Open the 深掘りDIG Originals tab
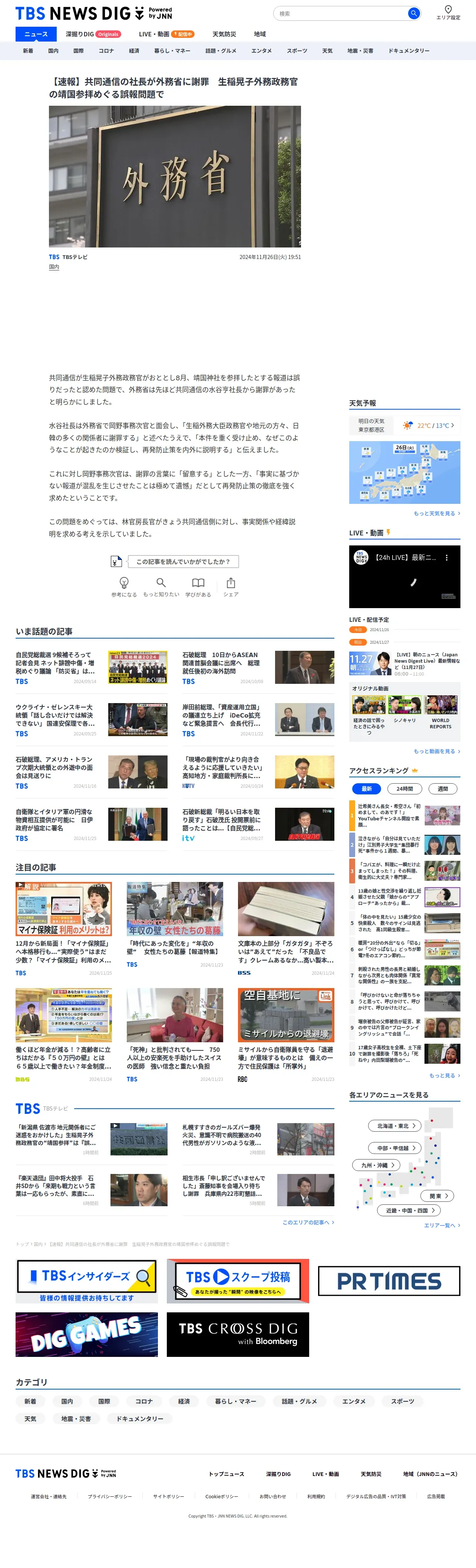 [x=93, y=34]
